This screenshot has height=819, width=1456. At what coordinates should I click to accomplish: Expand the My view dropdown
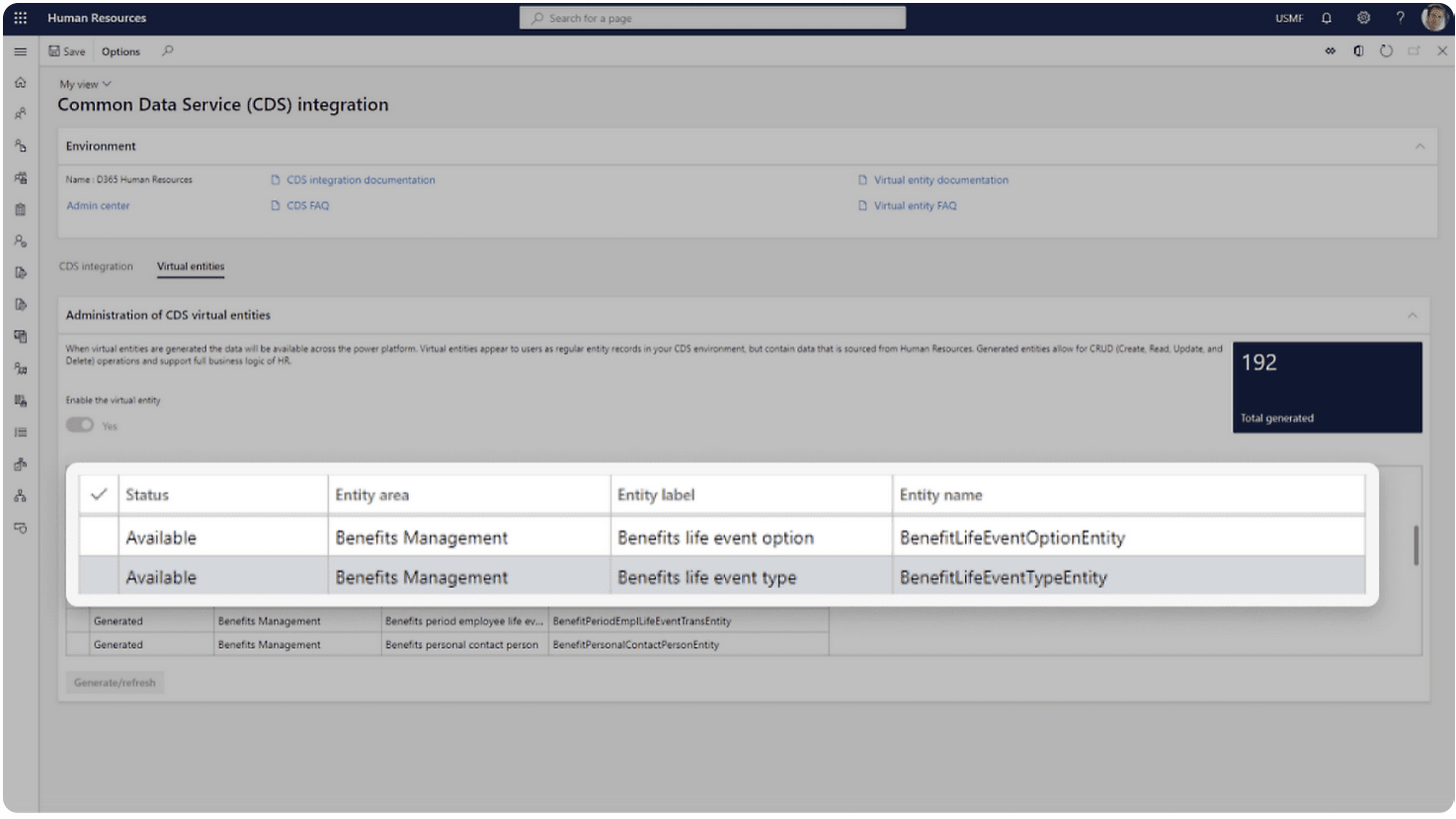click(85, 84)
